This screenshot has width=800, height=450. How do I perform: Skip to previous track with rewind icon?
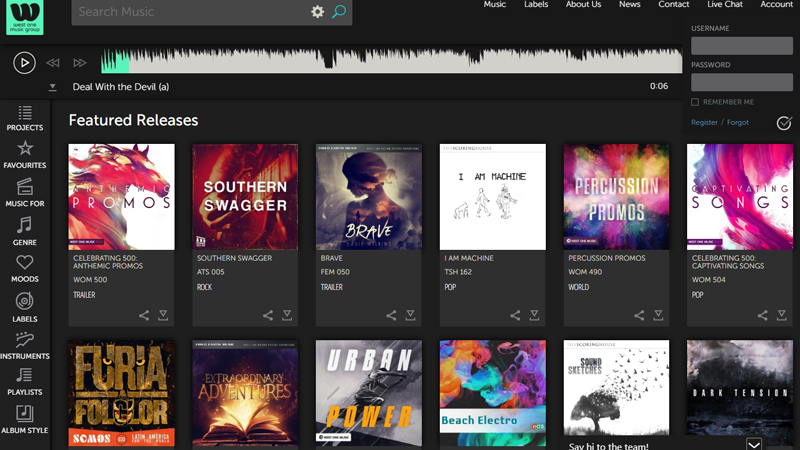(53, 63)
